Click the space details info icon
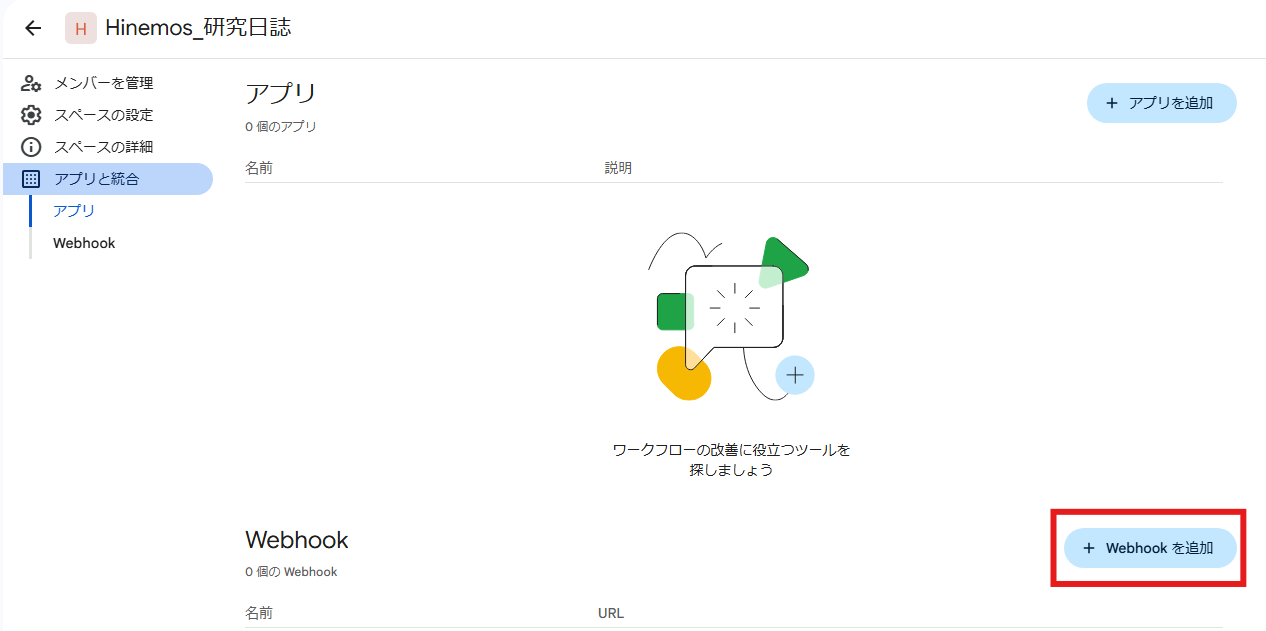Viewport: 1266px width, 631px height. (x=30, y=147)
